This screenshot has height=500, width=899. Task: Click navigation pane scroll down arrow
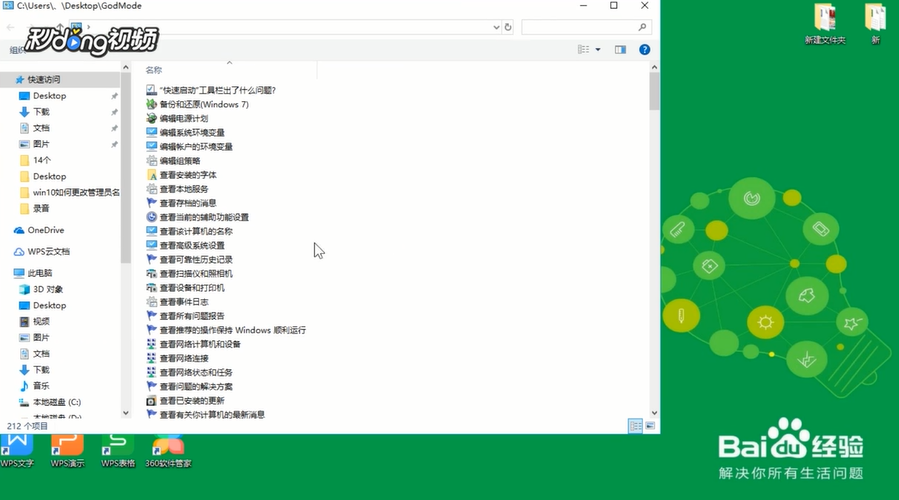[x=126, y=413]
